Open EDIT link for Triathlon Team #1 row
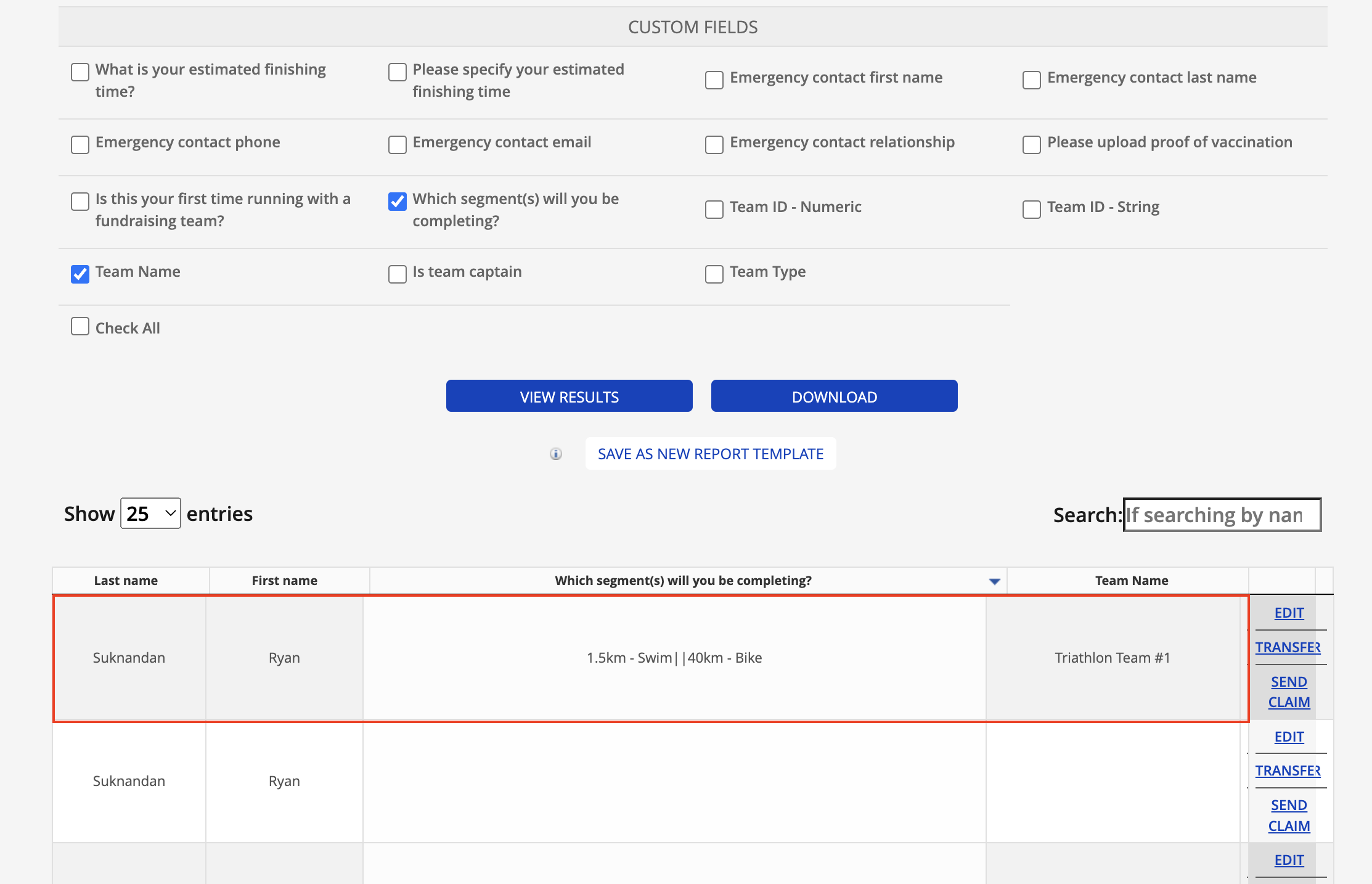1372x884 pixels. click(x=1289, y=613)
